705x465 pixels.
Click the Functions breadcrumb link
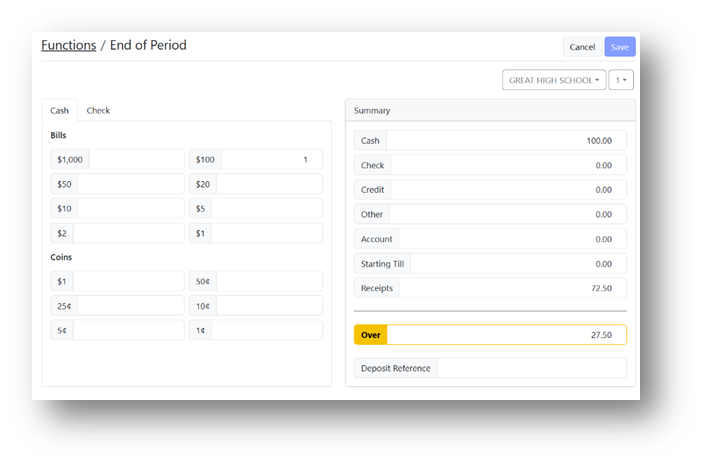pos(69,45)
